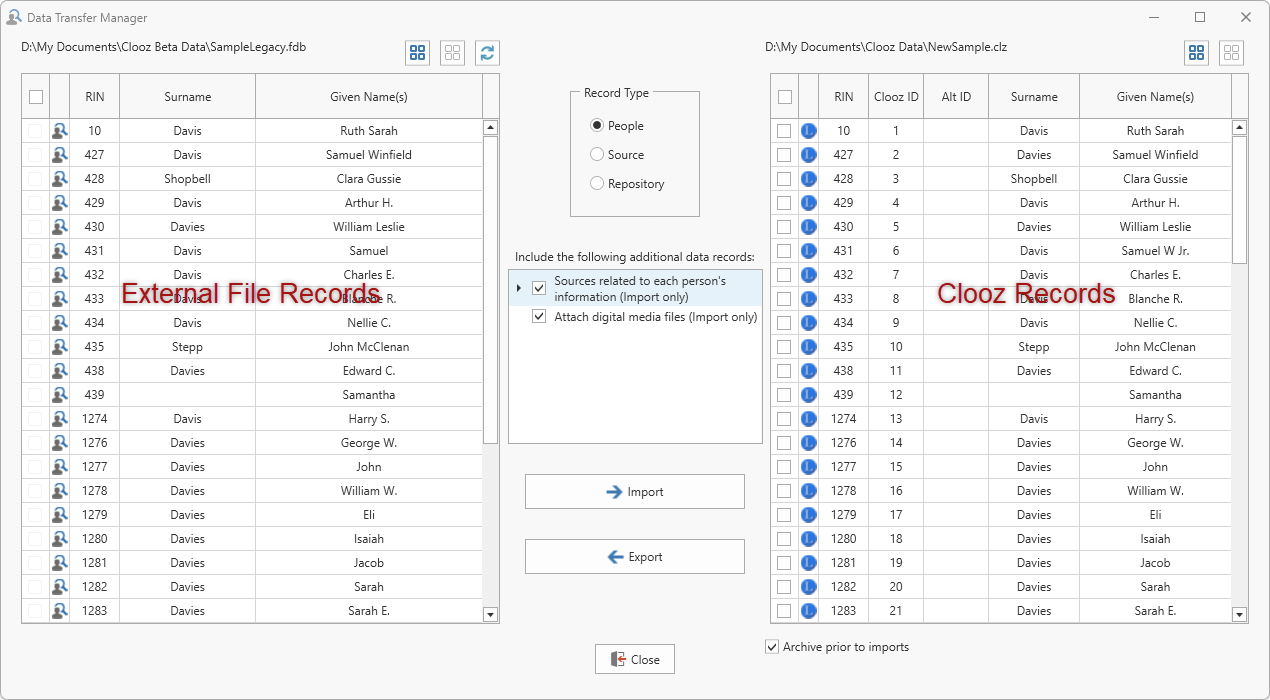The width and height of the screenshot is (1270, 700).
Task: Click select-all icon above the Clooz records list
Action: (1196, 53)
